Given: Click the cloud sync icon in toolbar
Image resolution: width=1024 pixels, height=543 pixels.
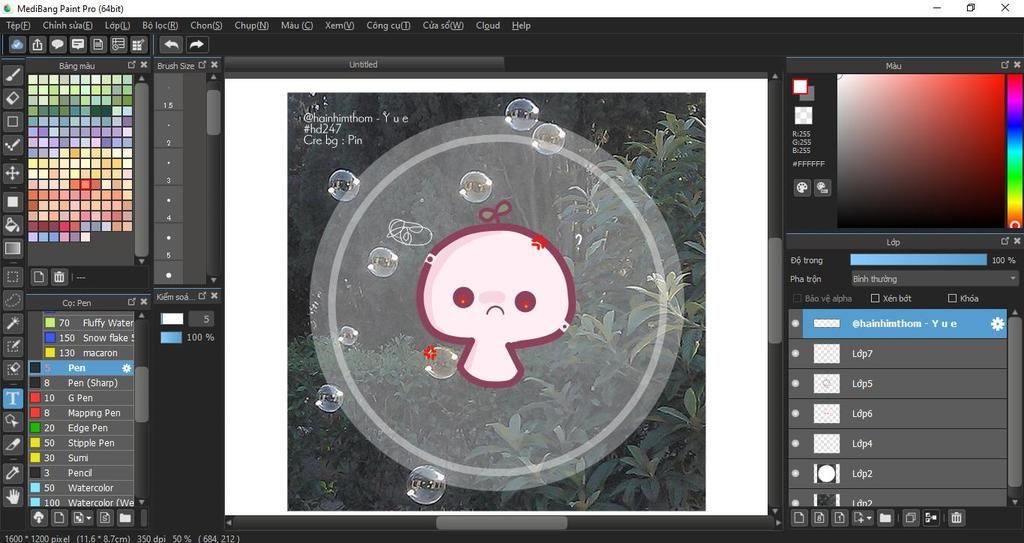Looking at the screenshot, I should coord(17,44).
